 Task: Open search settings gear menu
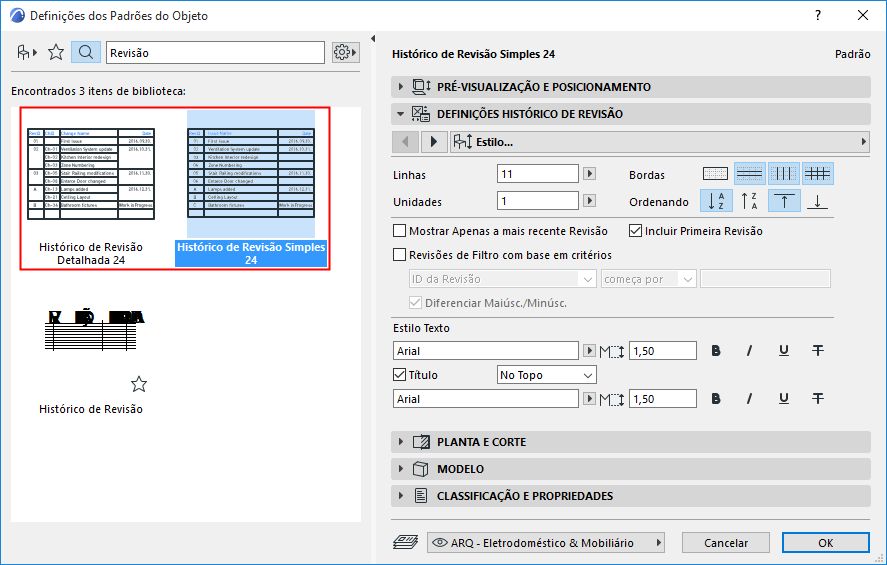345,53
